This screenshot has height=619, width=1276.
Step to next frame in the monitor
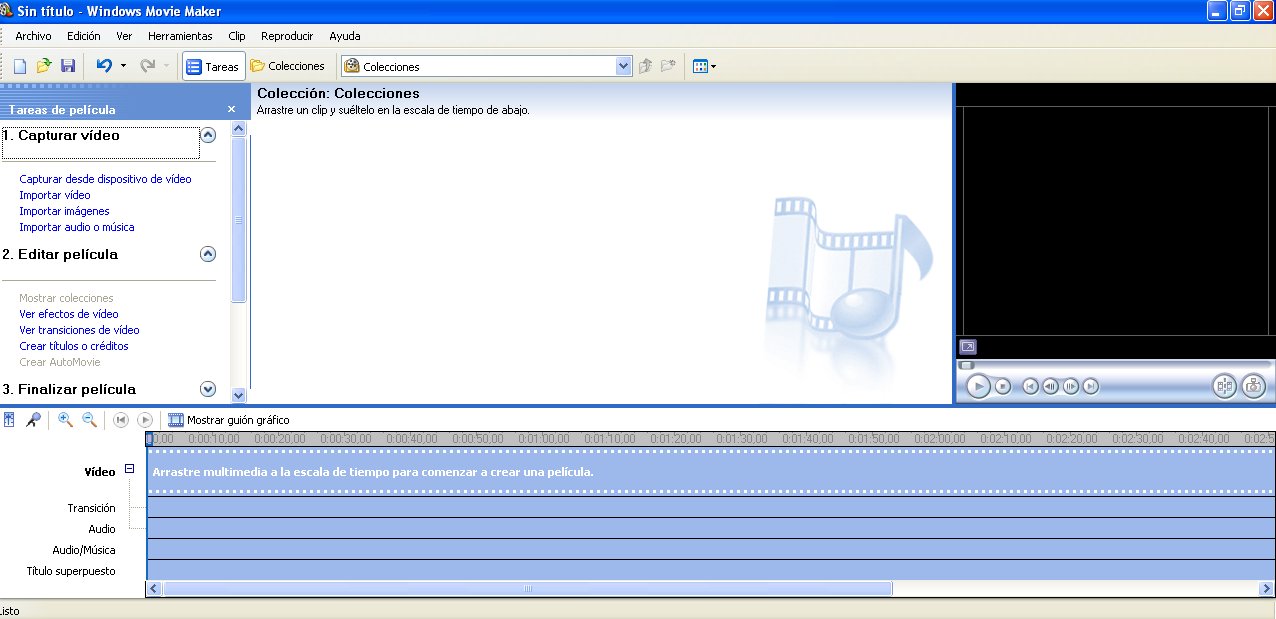tap(1071, 386)
